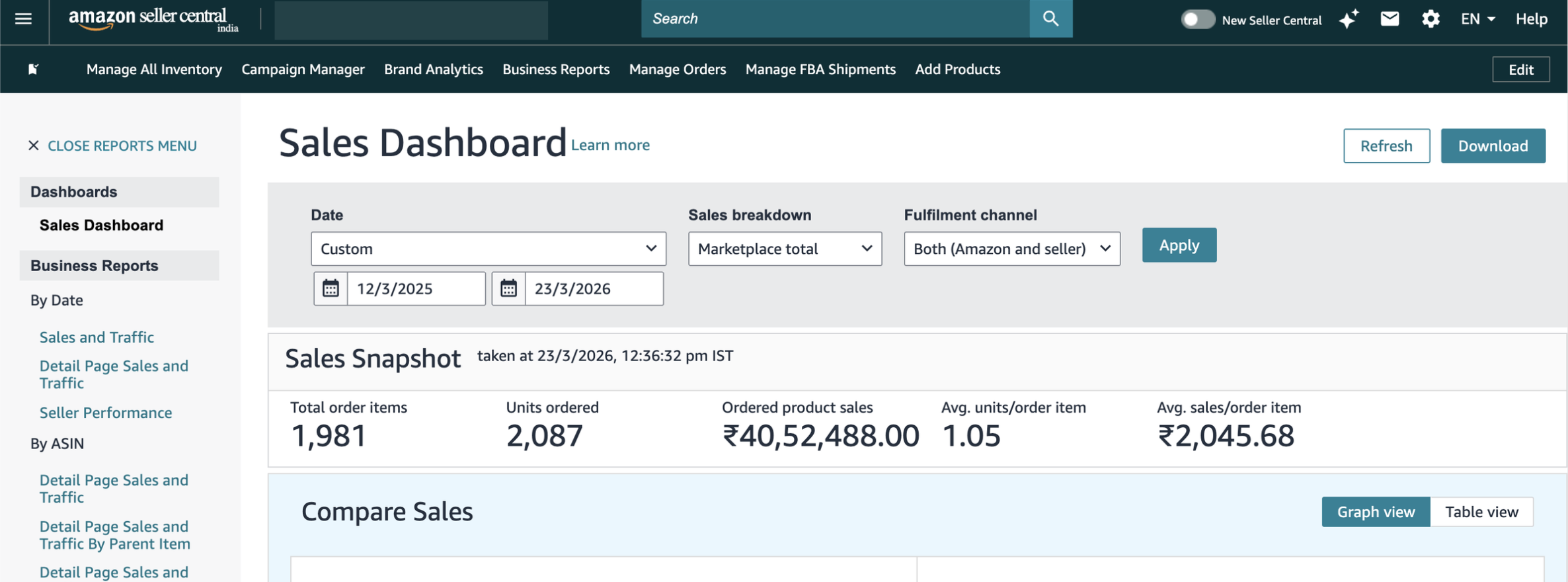Open Brand Analytics in the navigation bar
Viewport: 1568px width, 582px height.
pos(433,69)
